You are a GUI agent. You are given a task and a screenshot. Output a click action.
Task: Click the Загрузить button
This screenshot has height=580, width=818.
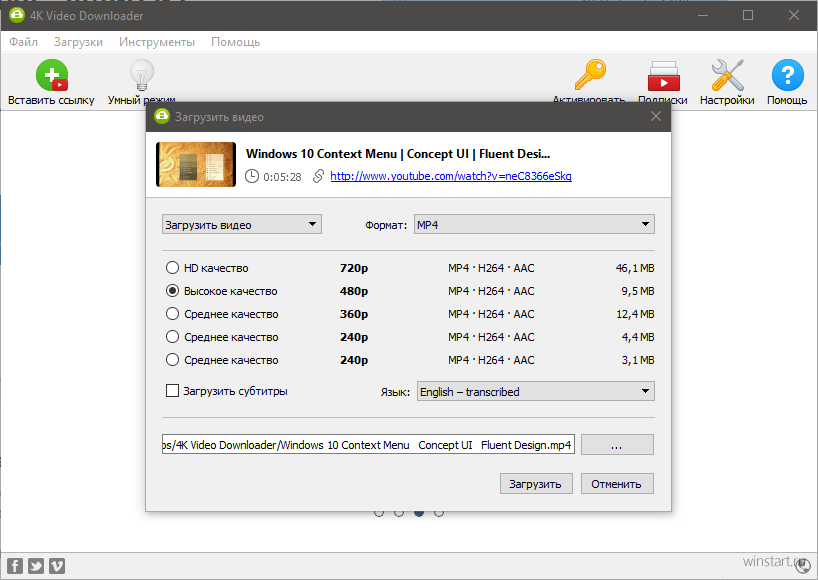click(x=536, y=484)
